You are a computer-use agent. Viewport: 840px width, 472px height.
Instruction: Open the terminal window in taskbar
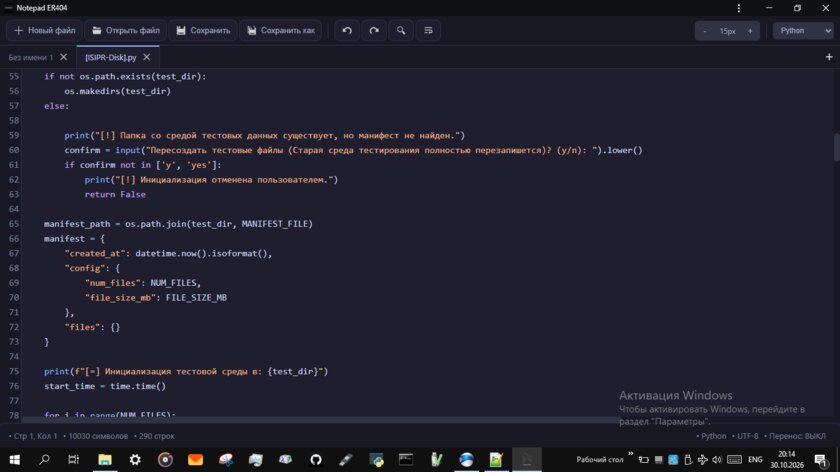coord(406,460)
